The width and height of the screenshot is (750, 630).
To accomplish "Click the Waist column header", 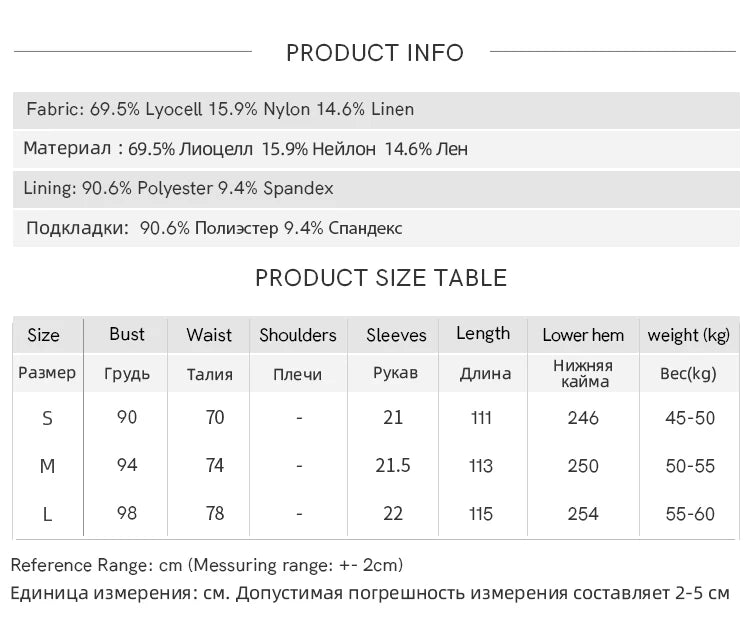I will click(x=209, y=335).
